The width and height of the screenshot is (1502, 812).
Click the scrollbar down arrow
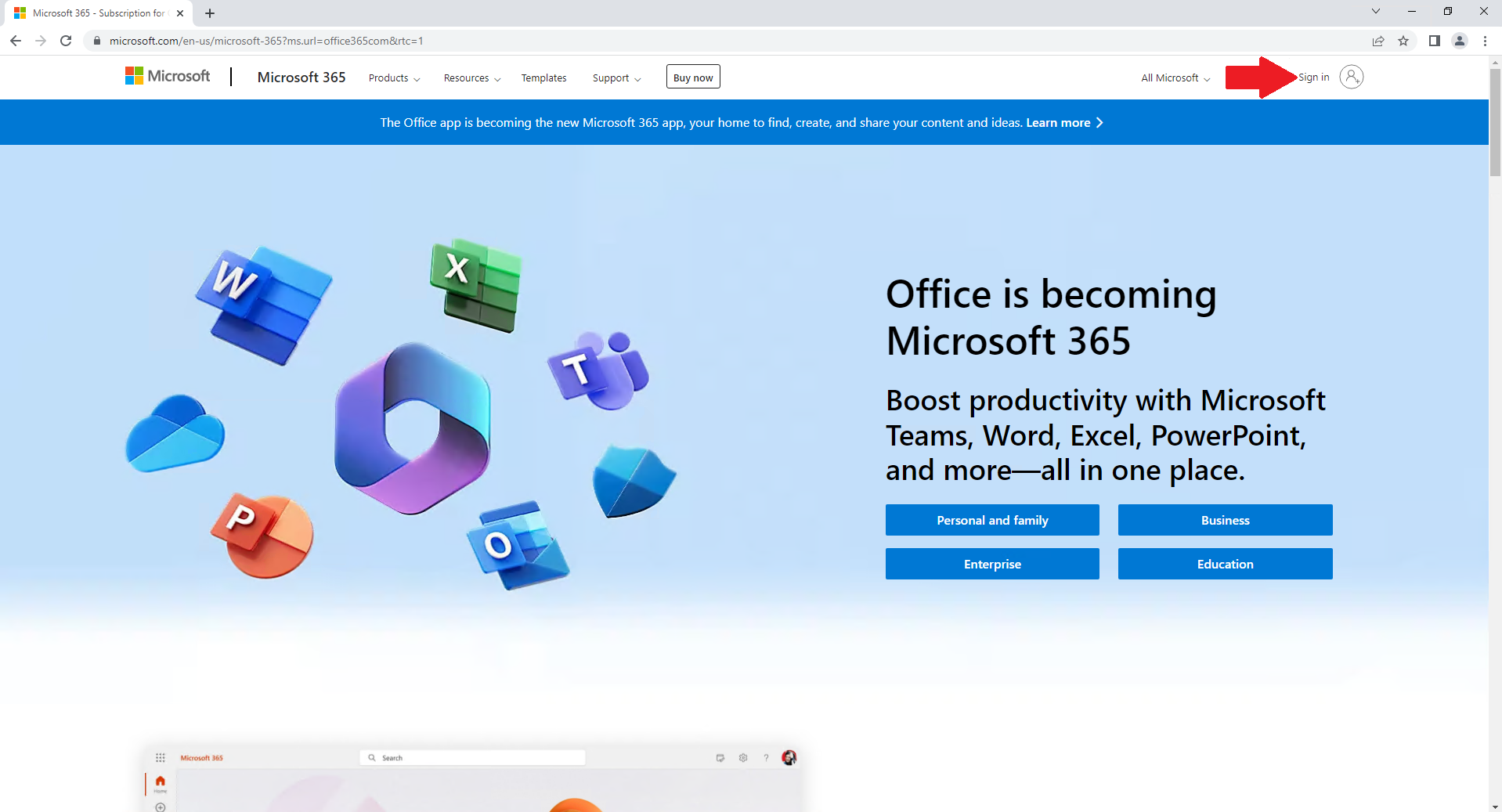(1495, 806)
